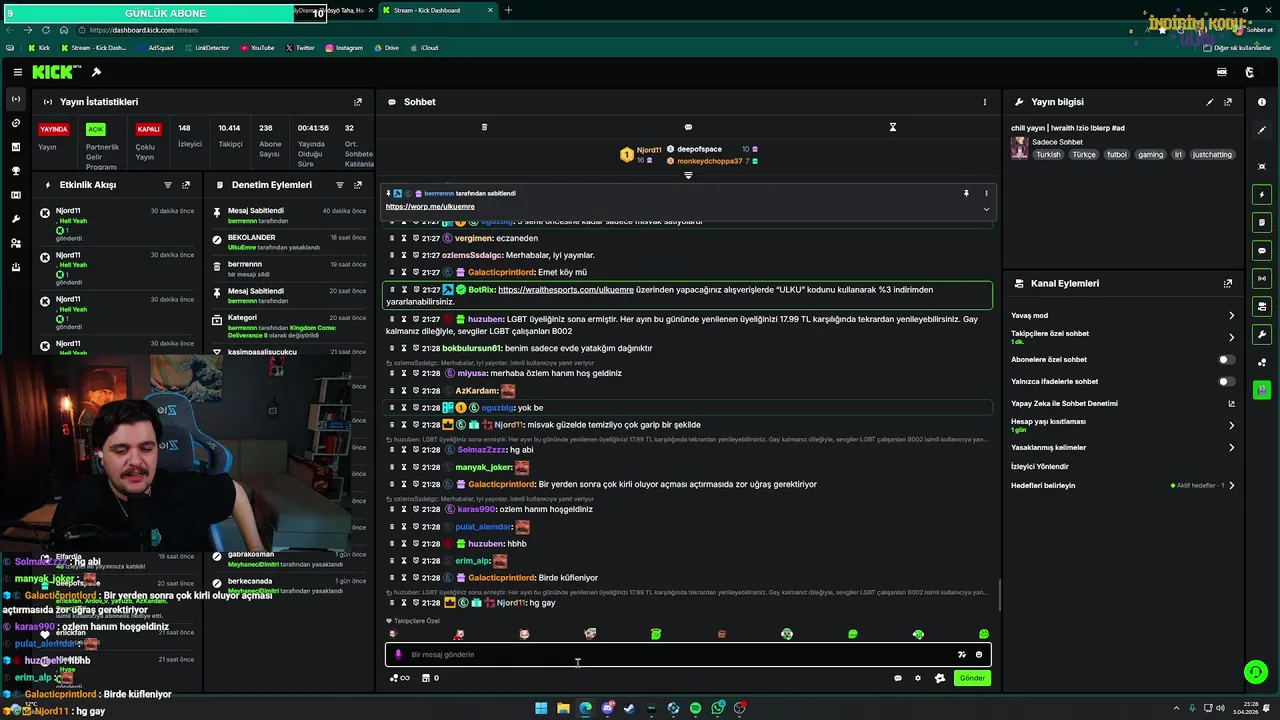This screenshot has width=1280, height=720.
Task: Click the browser address bar
Action: coord(600,30)
